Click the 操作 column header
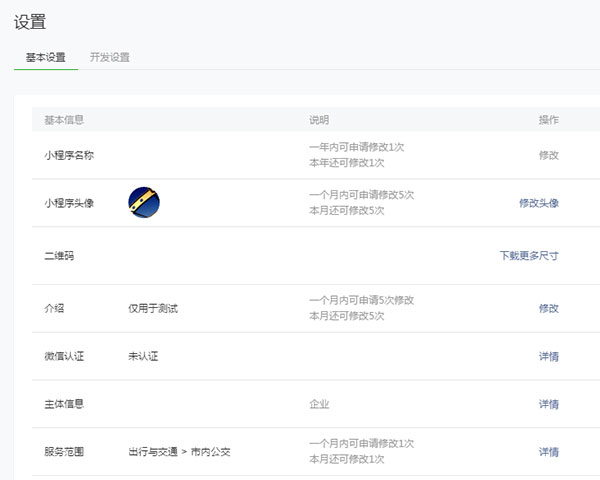This screenshot has width=600, height=480. (548, 120)
